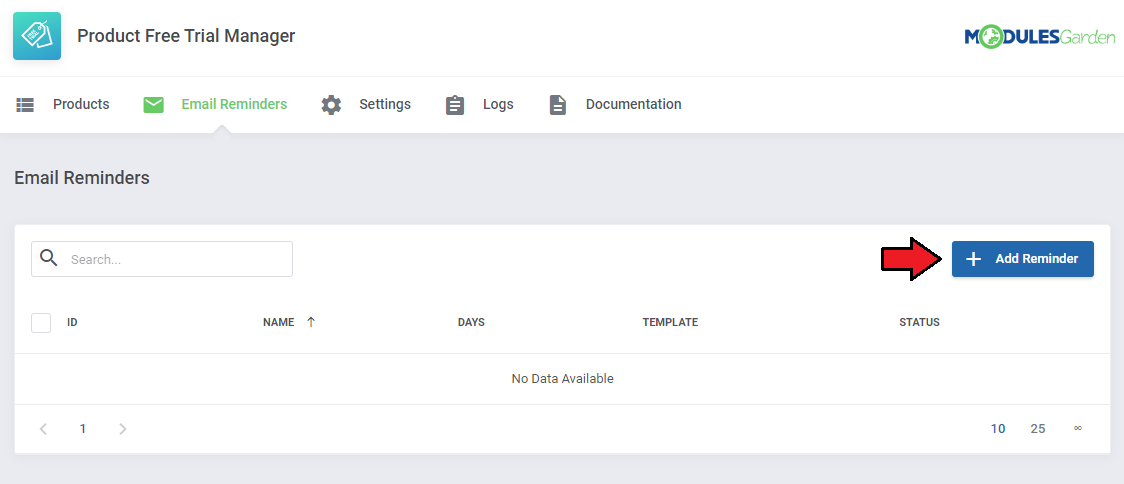Go to previous page chevron
1124x484 pixels.
click(x=43, y=429)
